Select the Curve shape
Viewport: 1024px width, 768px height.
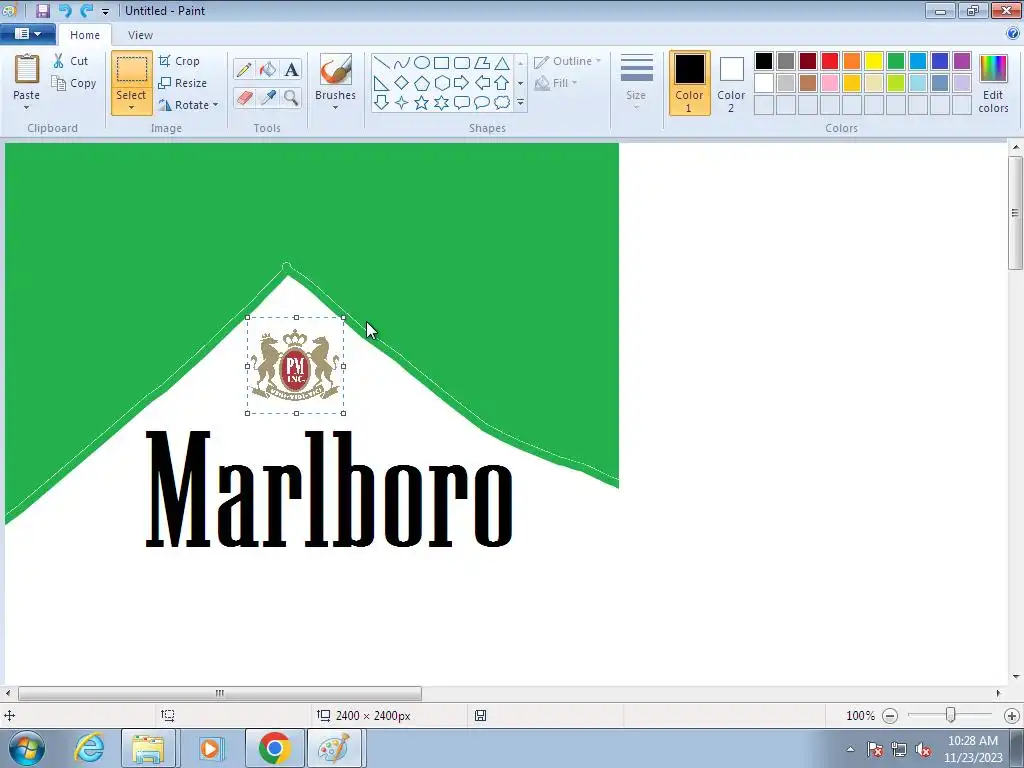pyautogui.click(x=402, y=63)
